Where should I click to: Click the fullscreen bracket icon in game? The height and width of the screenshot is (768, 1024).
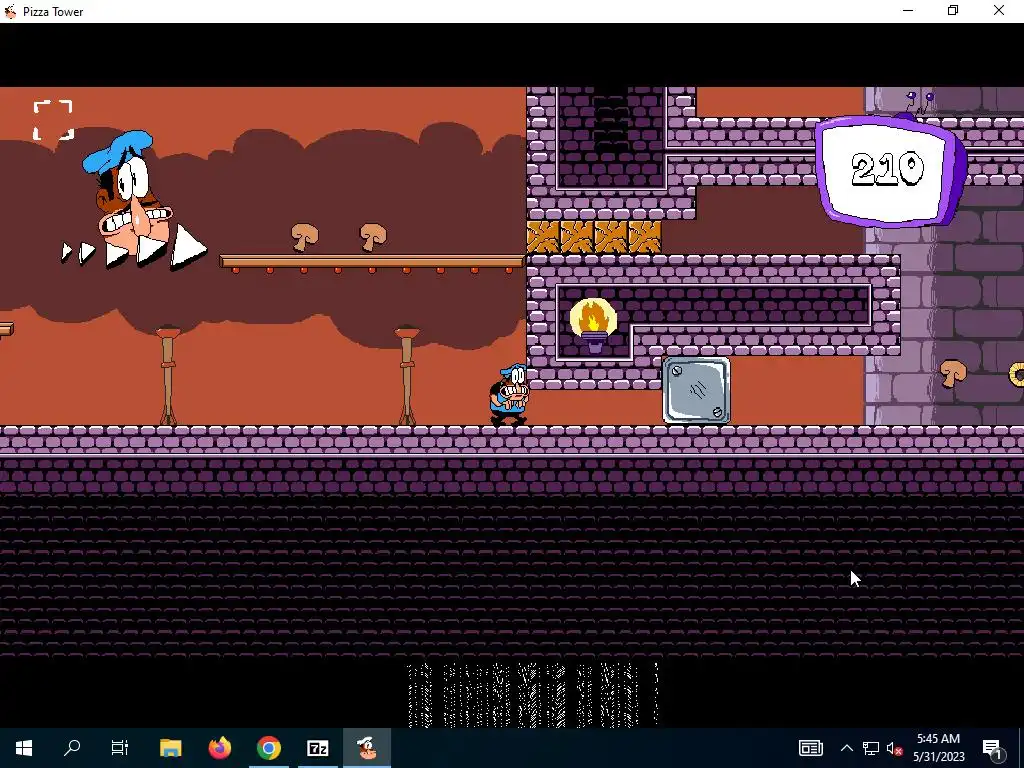pyautogui.click(x=53, y=120)
